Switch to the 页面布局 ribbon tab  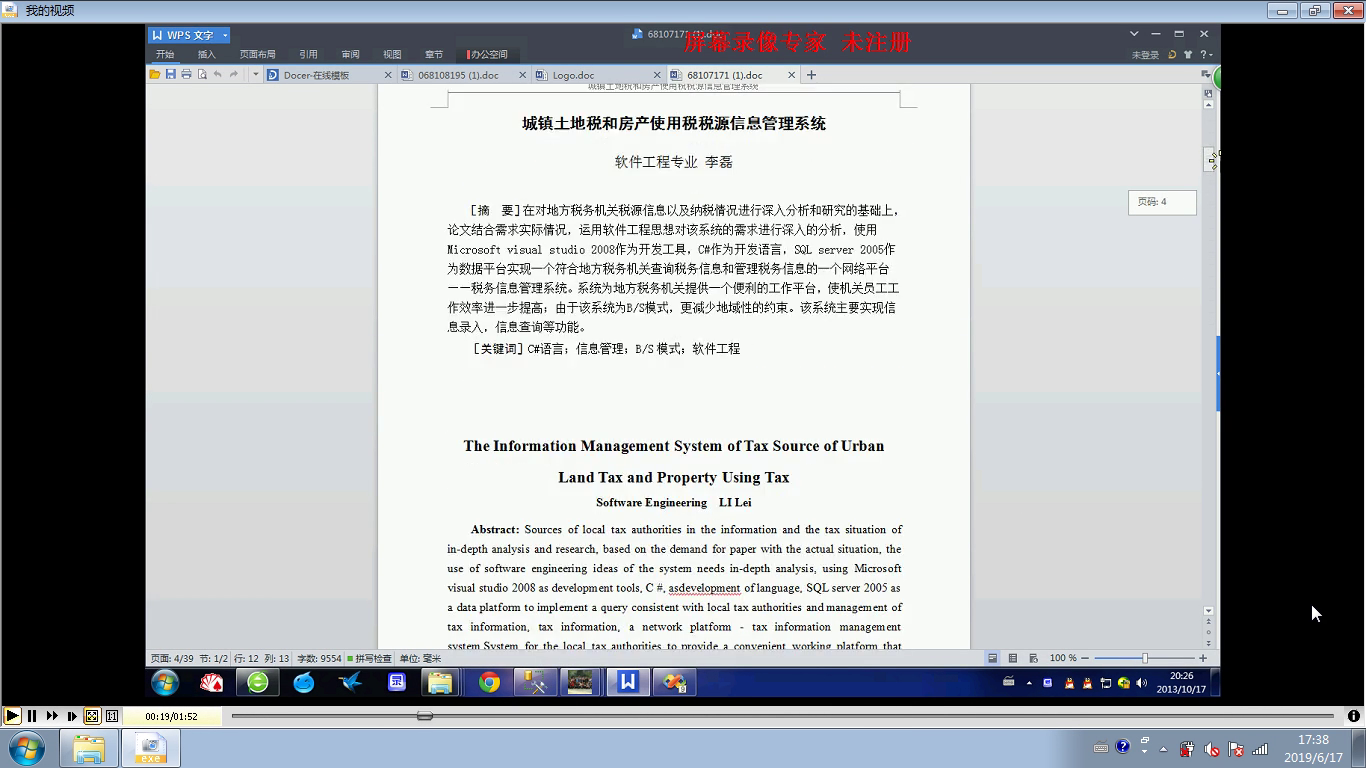coord(257,54)
